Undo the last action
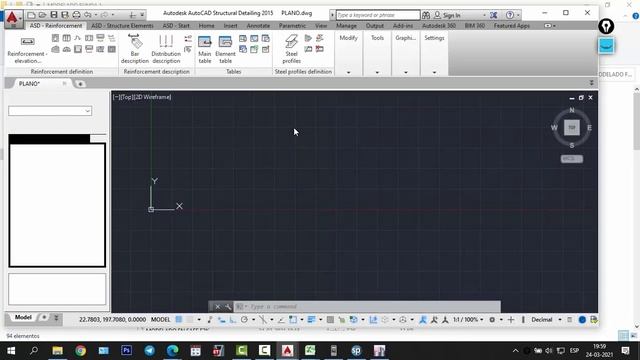 click(88, 15)
